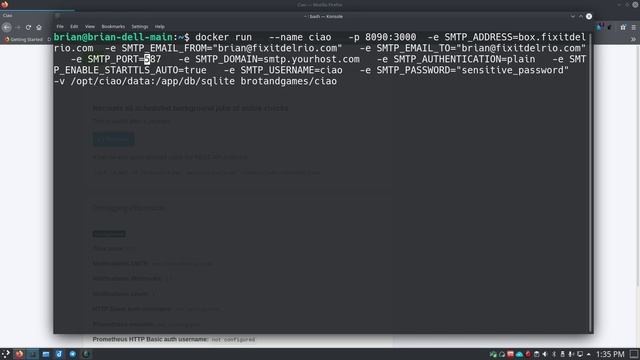Click the cloud sync icon in system tray
Image resolution: width=640 pixels, height=360 pixels.
tap(519, 354)
